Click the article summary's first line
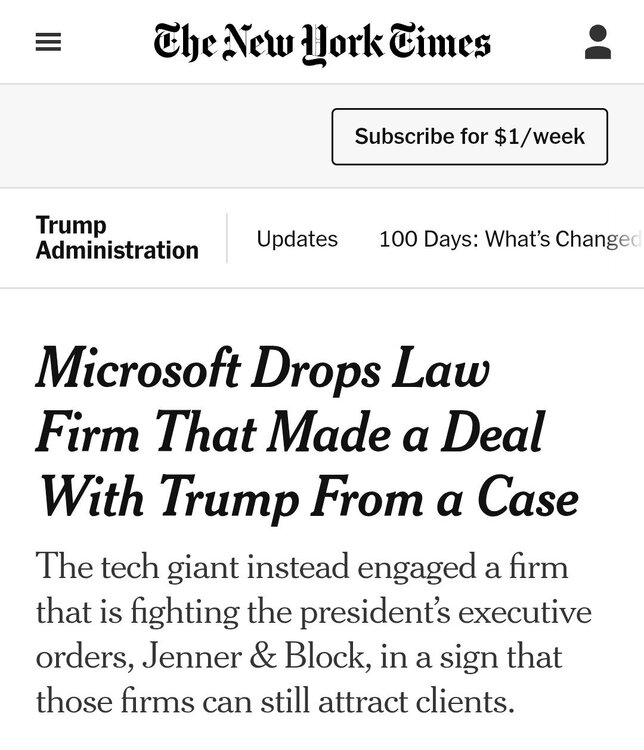The height and width of the screenshot is (750, 644). 301,567
